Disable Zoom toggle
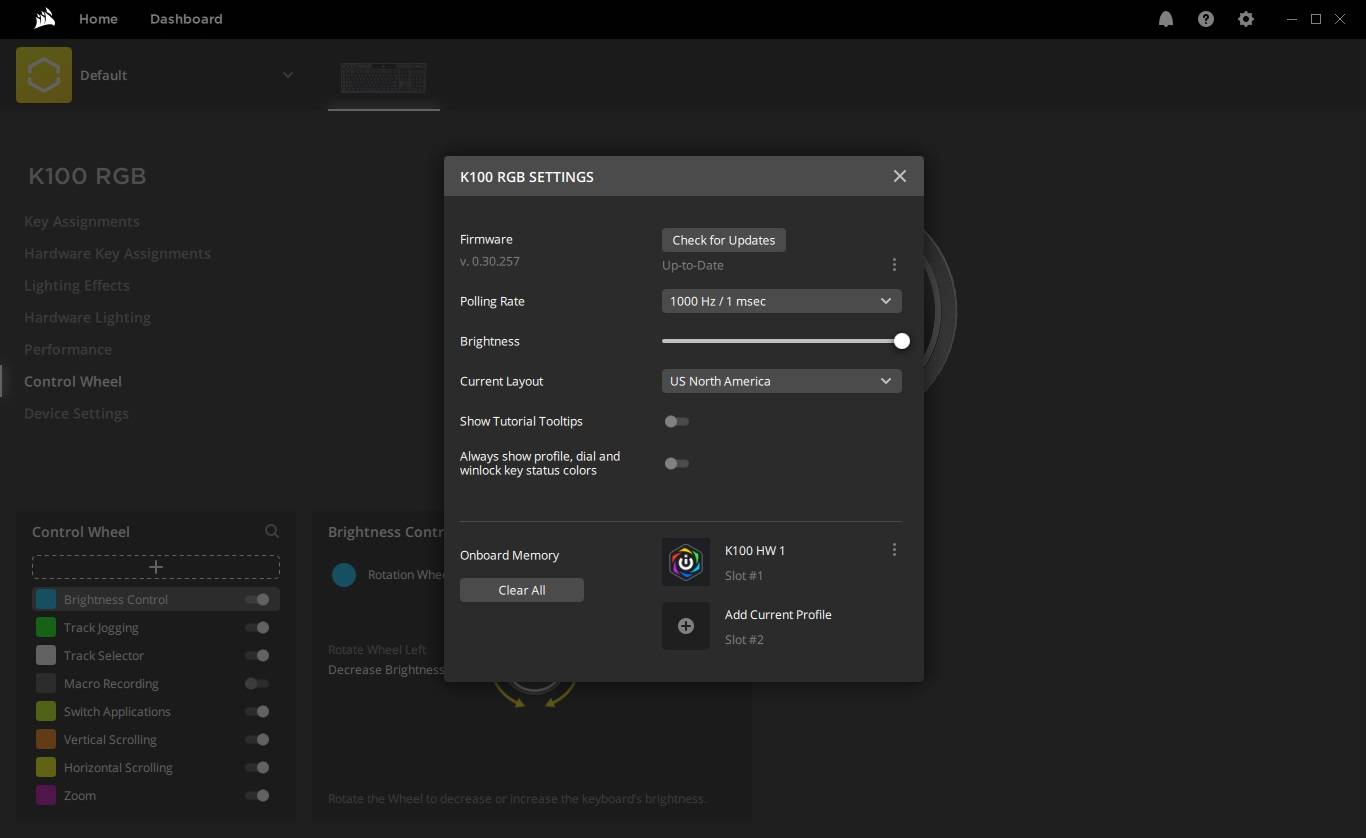 [x=257, y=796]
